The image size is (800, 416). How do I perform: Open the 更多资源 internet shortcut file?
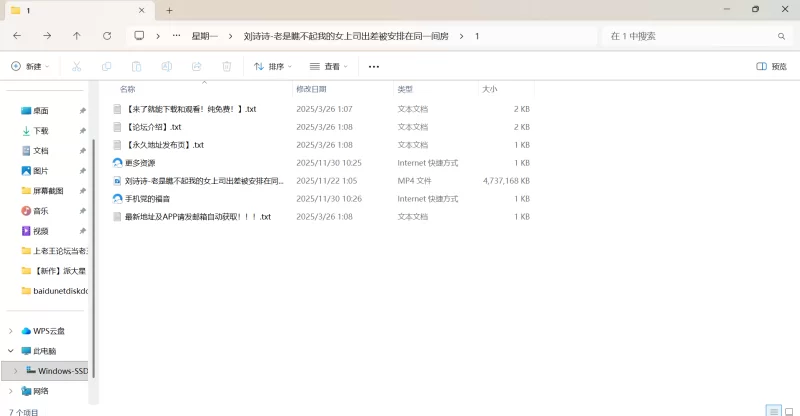coord(140,163)
